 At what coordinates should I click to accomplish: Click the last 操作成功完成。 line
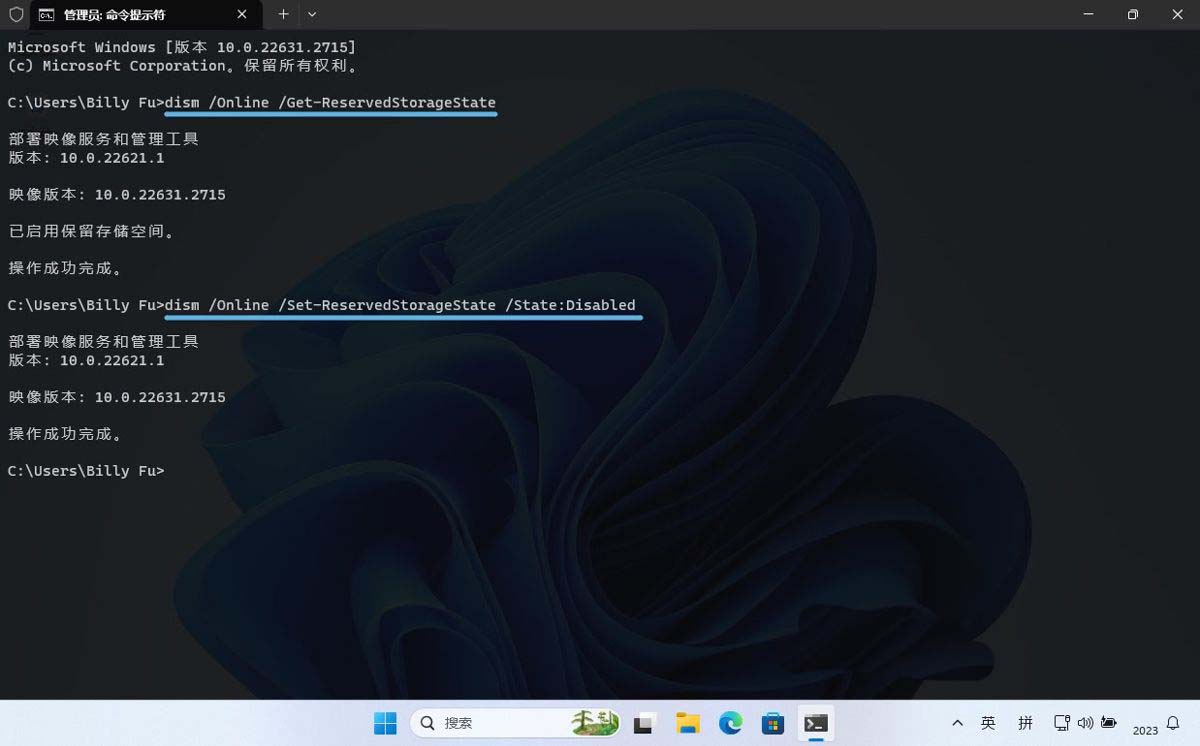tap(66, 434)
